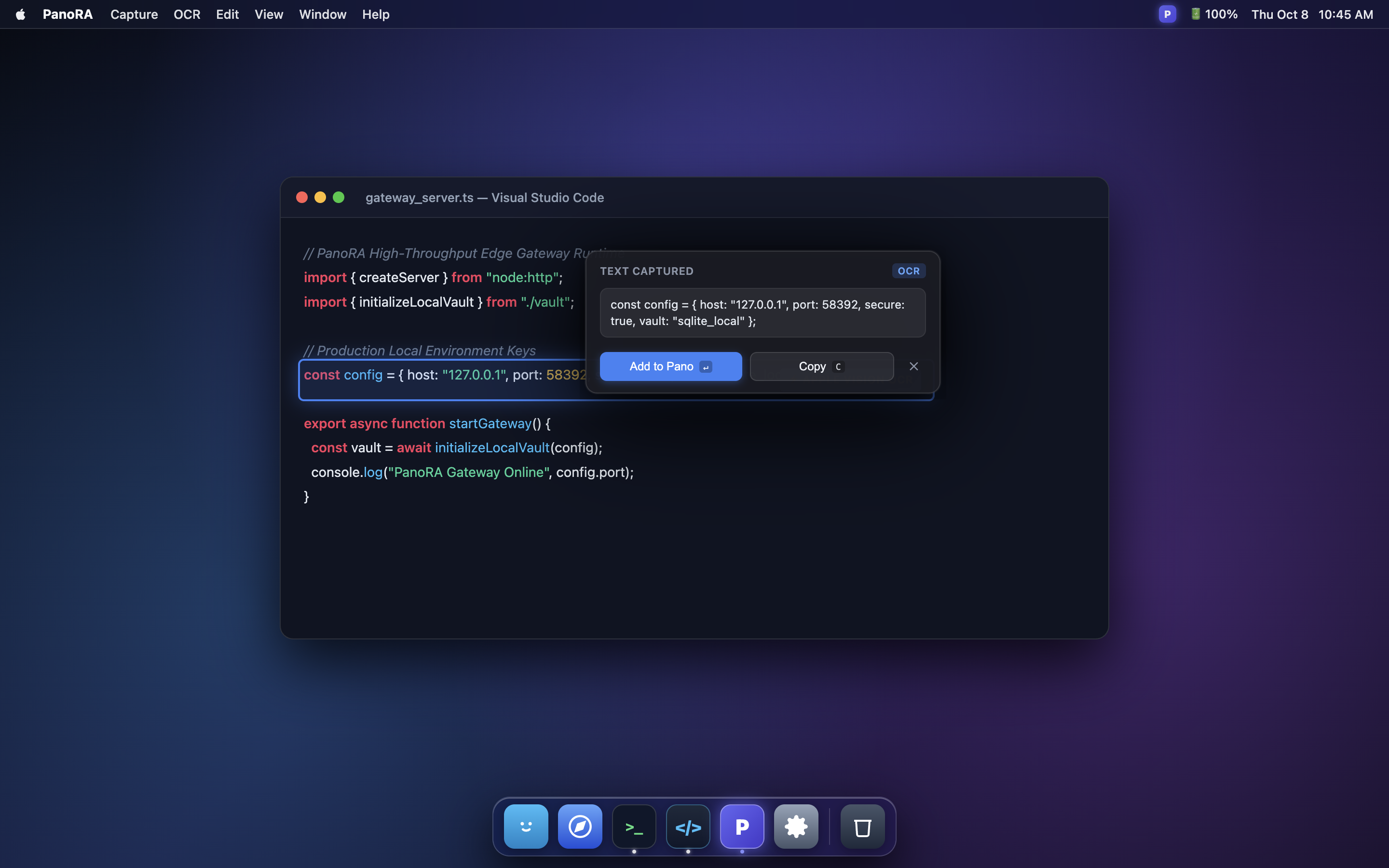Click the createServer import line
The image size is (1389, 868).
click(434, 277)
